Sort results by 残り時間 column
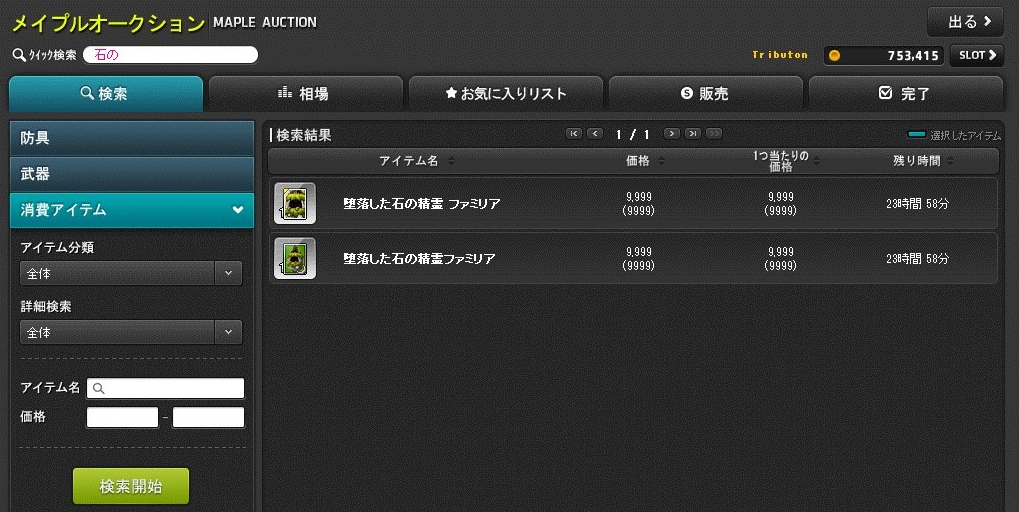This screenshot has width=1019, height=512. 923,160
